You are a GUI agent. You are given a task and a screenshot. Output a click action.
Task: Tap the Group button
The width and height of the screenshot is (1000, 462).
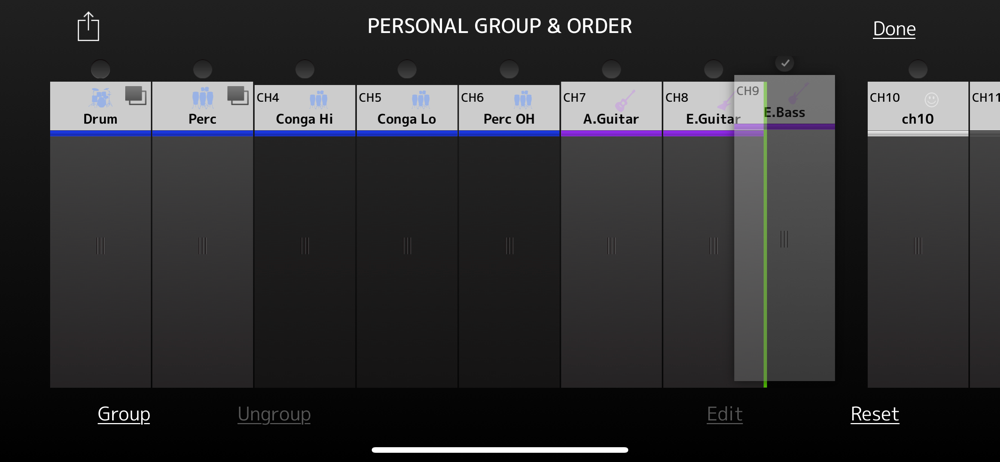124,414
